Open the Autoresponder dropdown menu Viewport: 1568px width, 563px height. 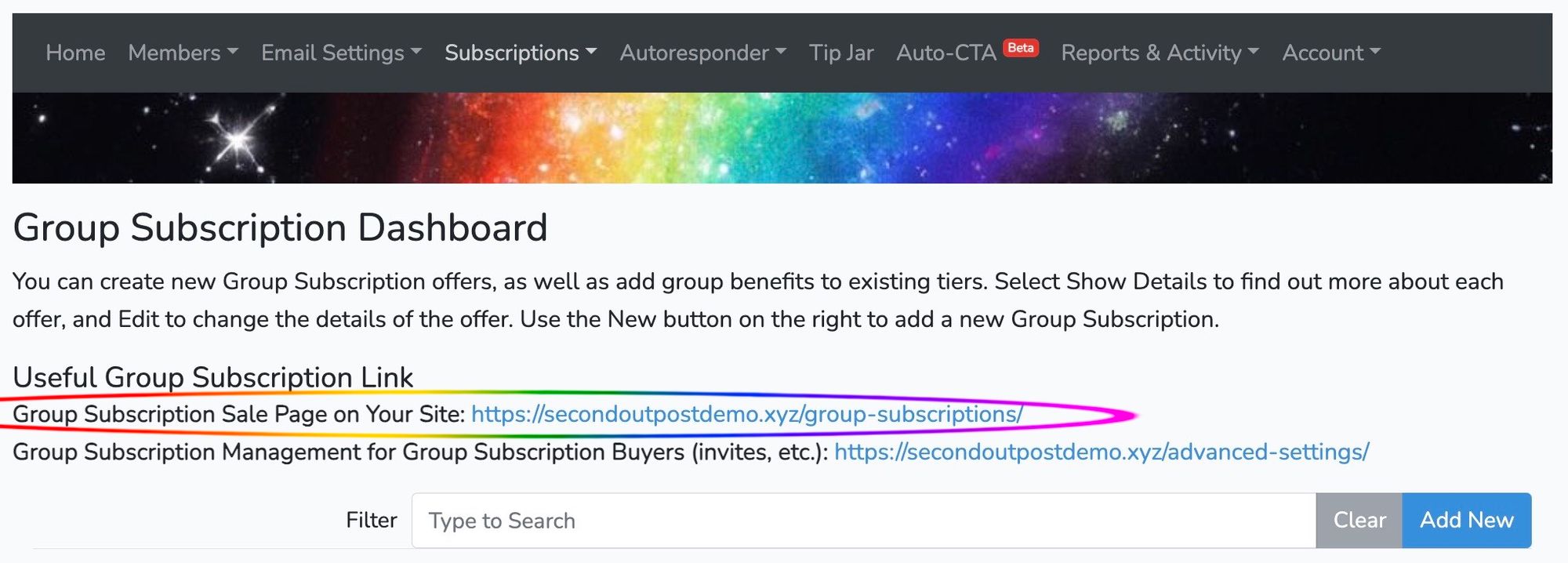(702, 53)
